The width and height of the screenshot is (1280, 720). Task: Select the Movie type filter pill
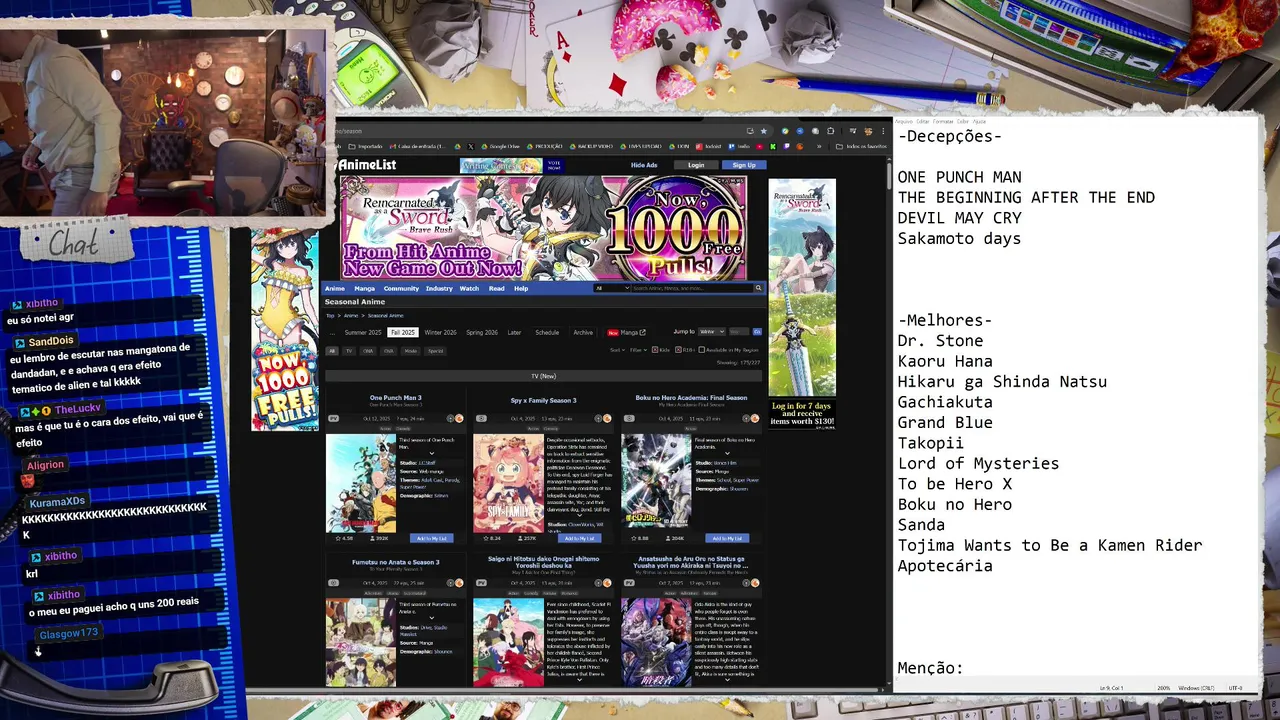click(x=410, y=351)
